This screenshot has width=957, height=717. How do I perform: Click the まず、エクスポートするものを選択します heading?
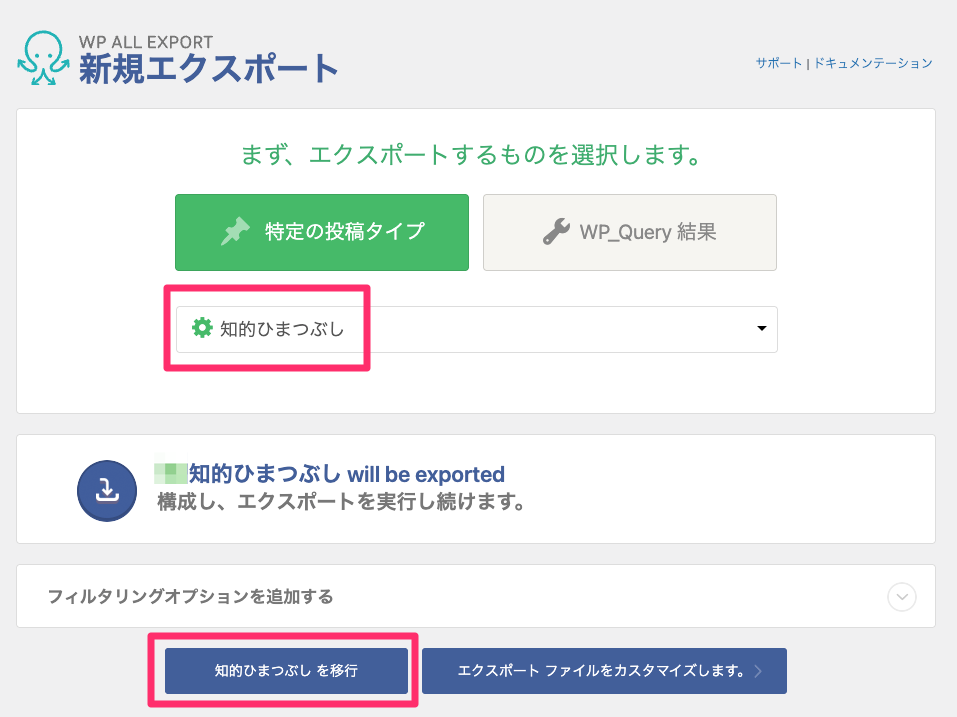coord(471,155)
